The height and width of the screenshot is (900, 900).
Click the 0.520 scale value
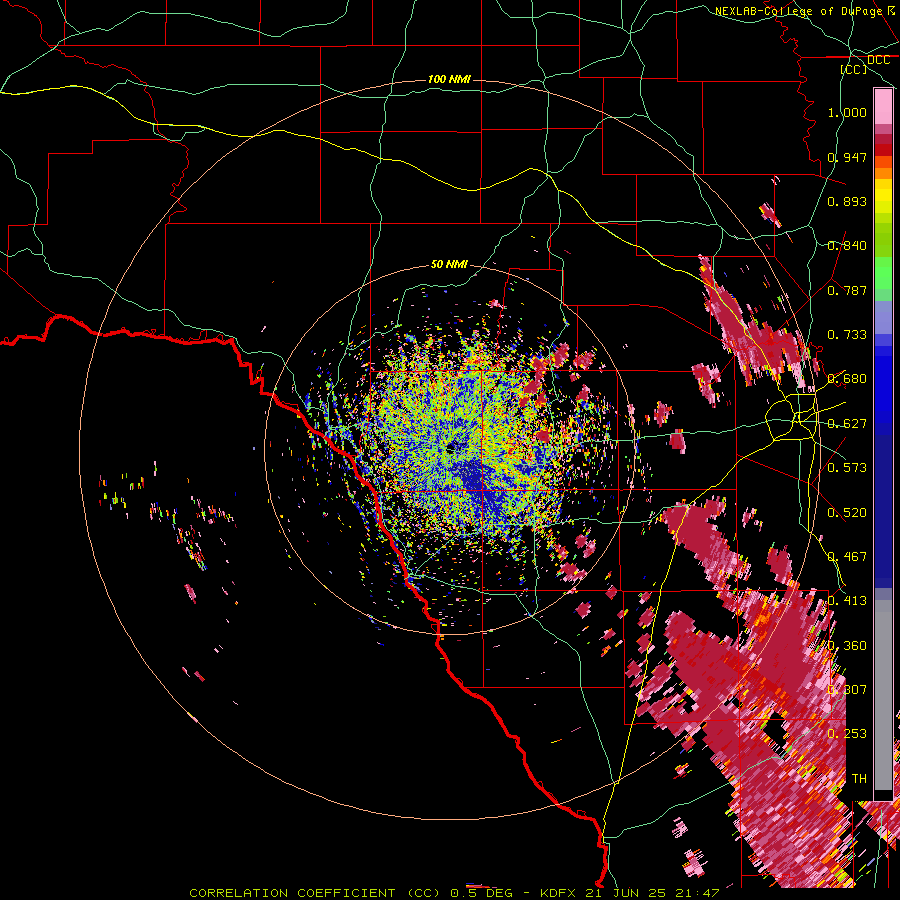[x=847, y=513]
